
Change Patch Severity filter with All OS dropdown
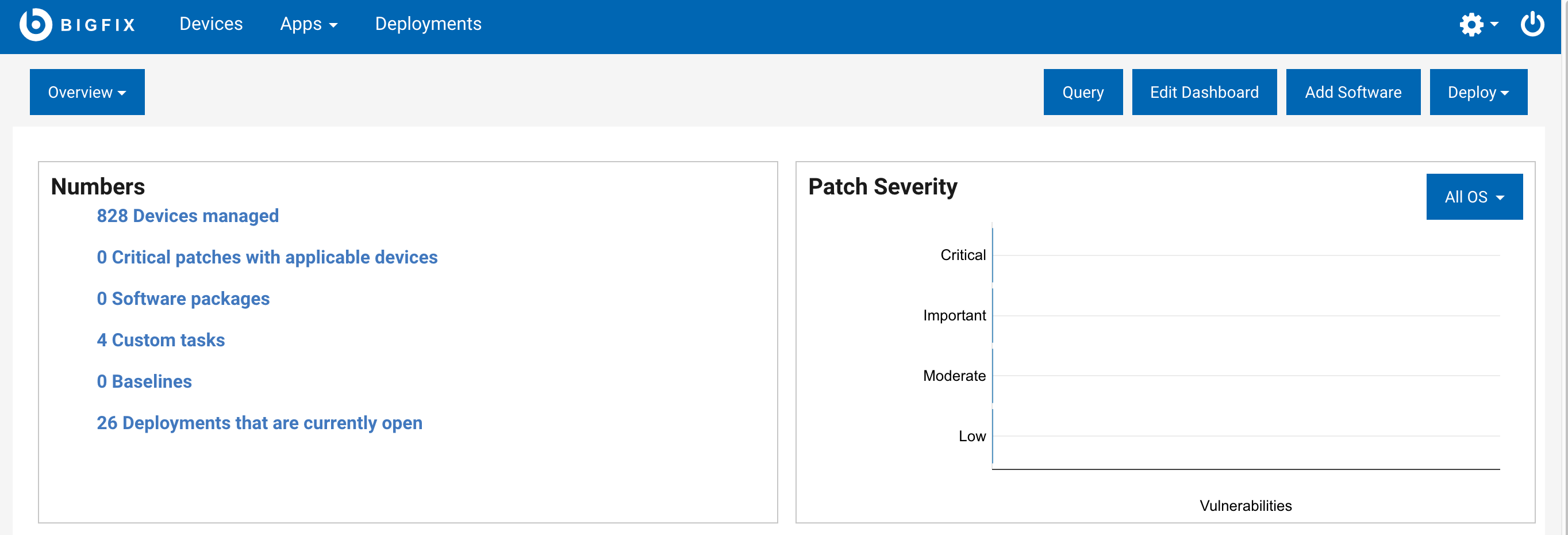tap(1474, 196)
